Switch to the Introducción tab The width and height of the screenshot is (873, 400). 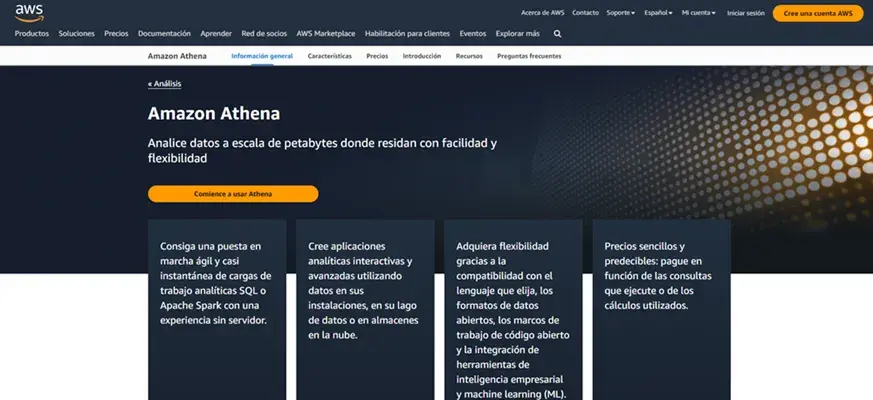[x=421, y=56]
